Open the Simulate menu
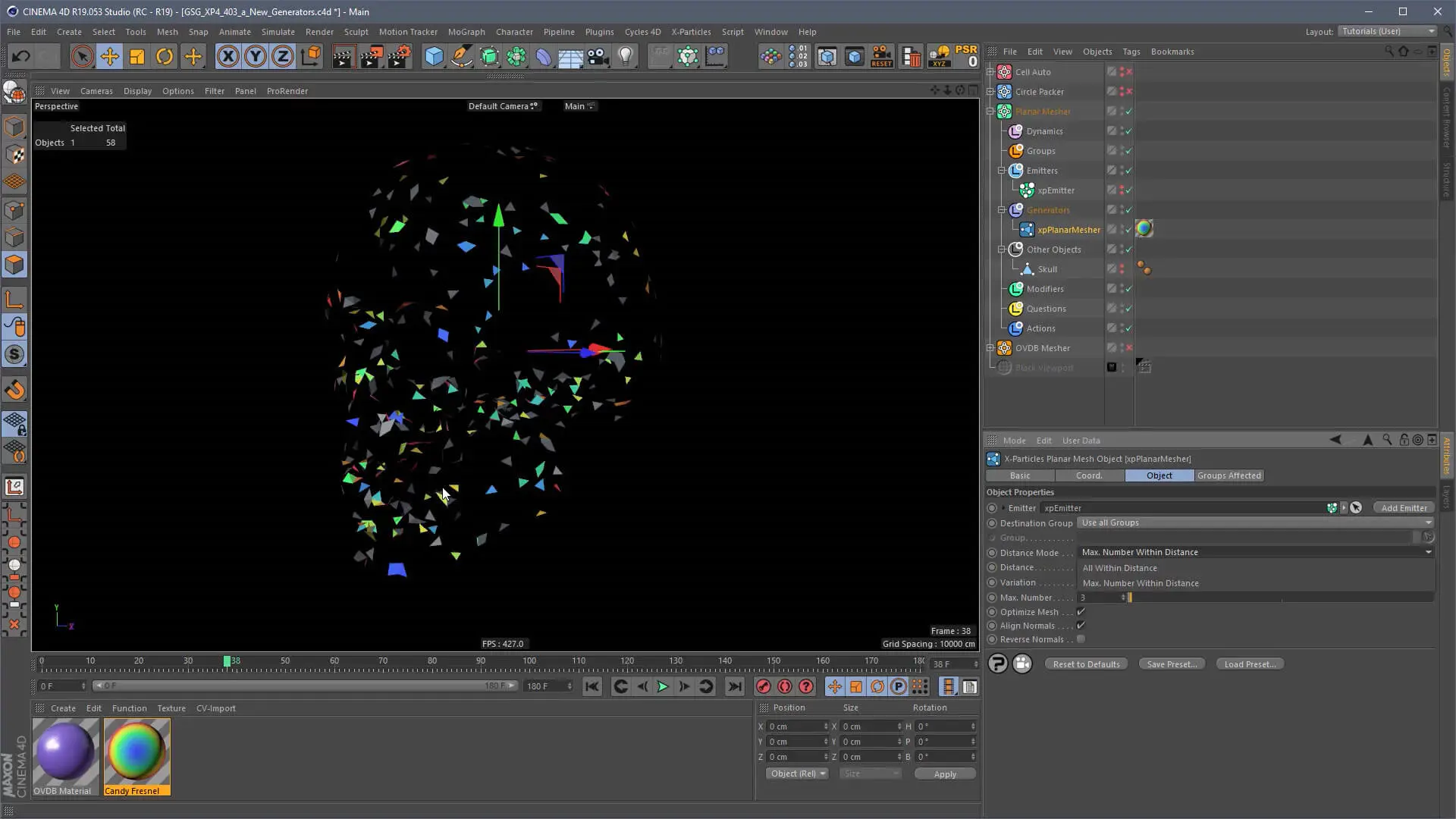The image size is (1456, 819). (278, 32)
